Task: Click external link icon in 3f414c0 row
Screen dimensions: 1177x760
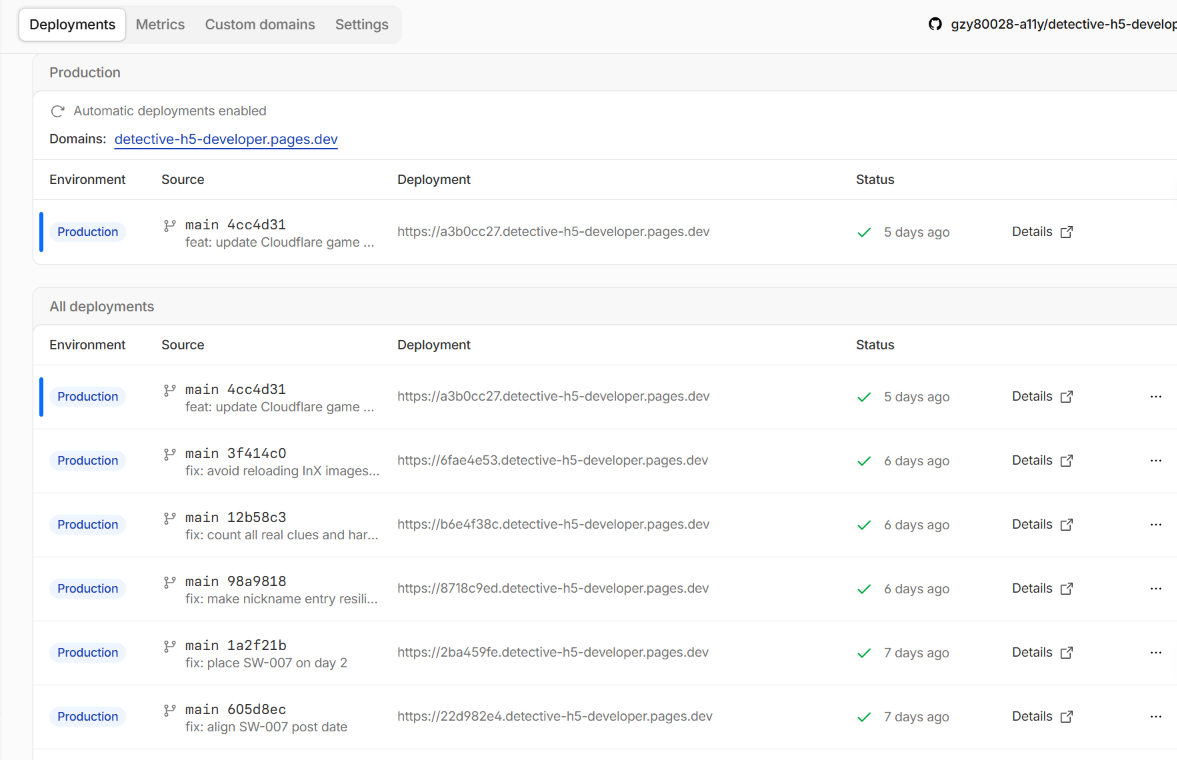Action: pyautogui.click(x=1067, y=460)
